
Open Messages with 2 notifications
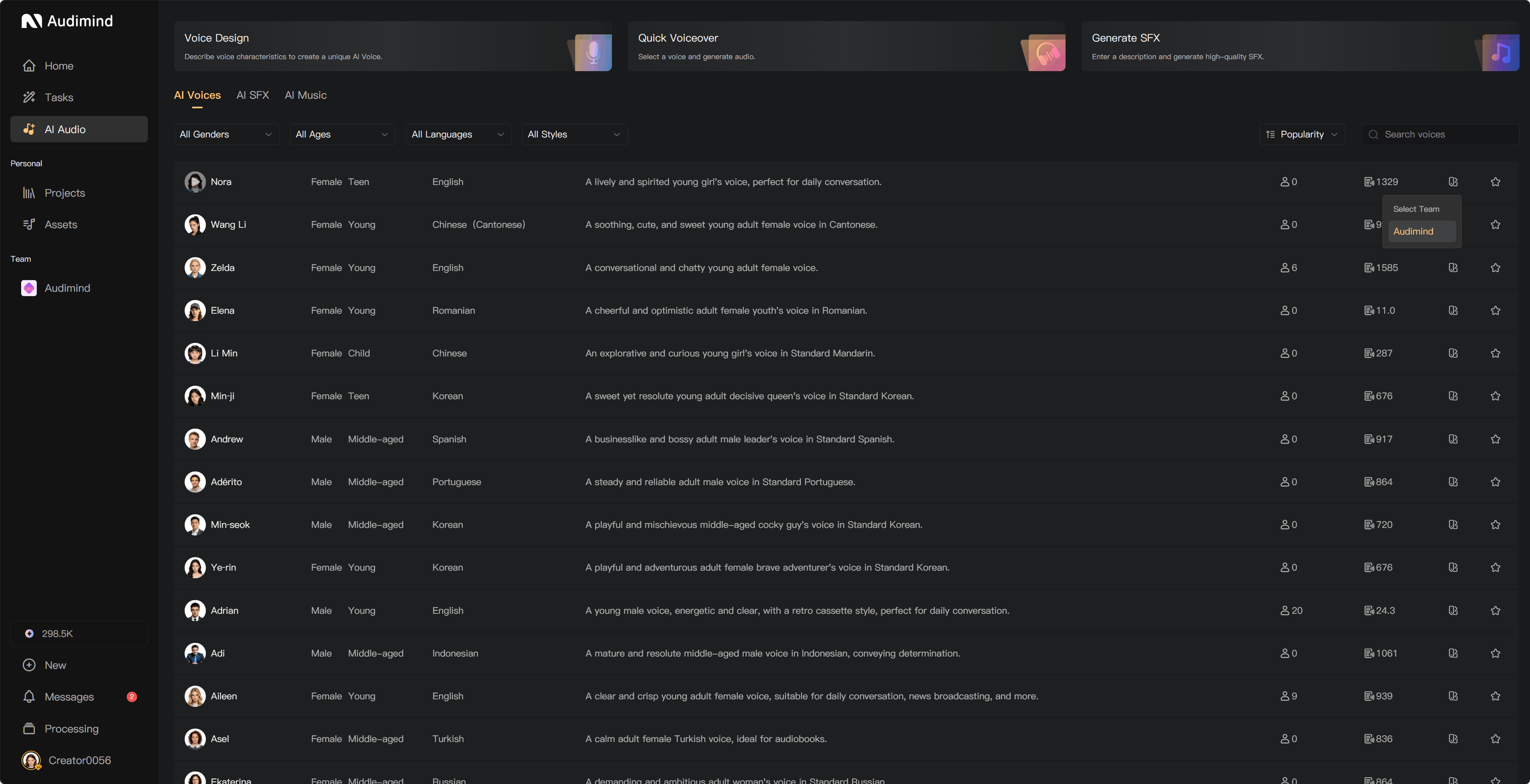coord(79,697)
